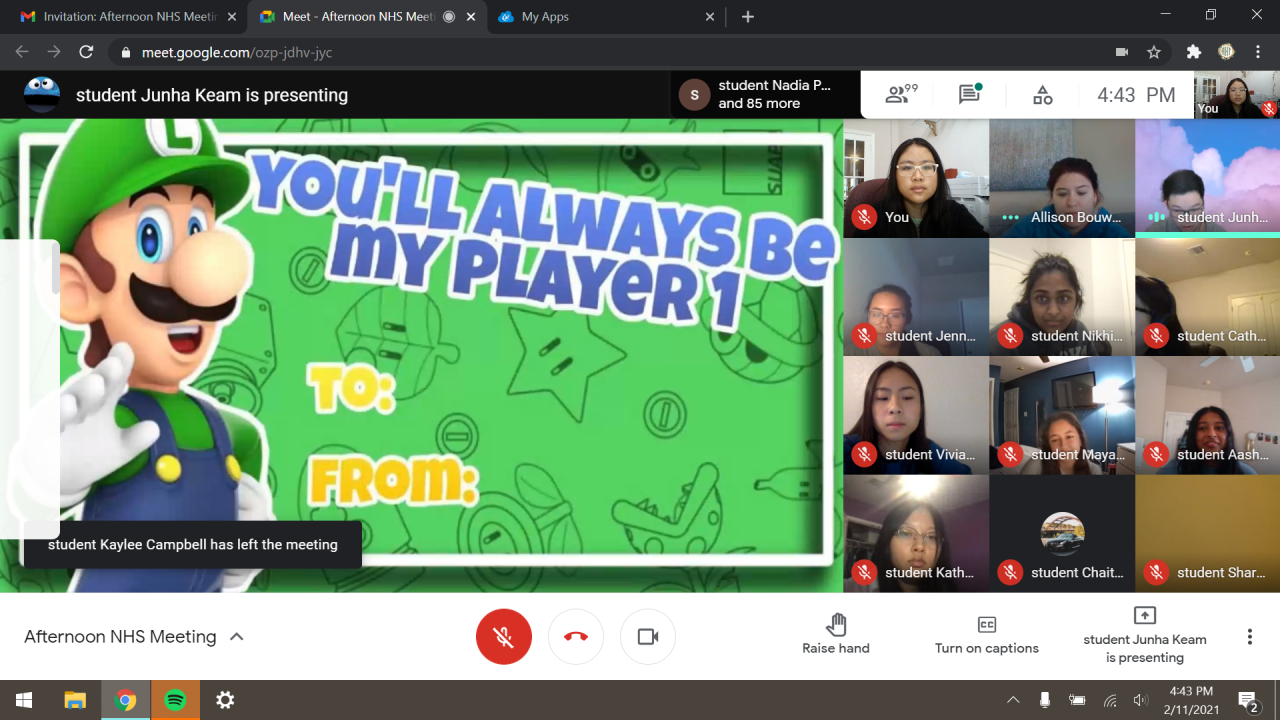
Task: Turn the camera on or off
Action: click(x=648, y=636)
